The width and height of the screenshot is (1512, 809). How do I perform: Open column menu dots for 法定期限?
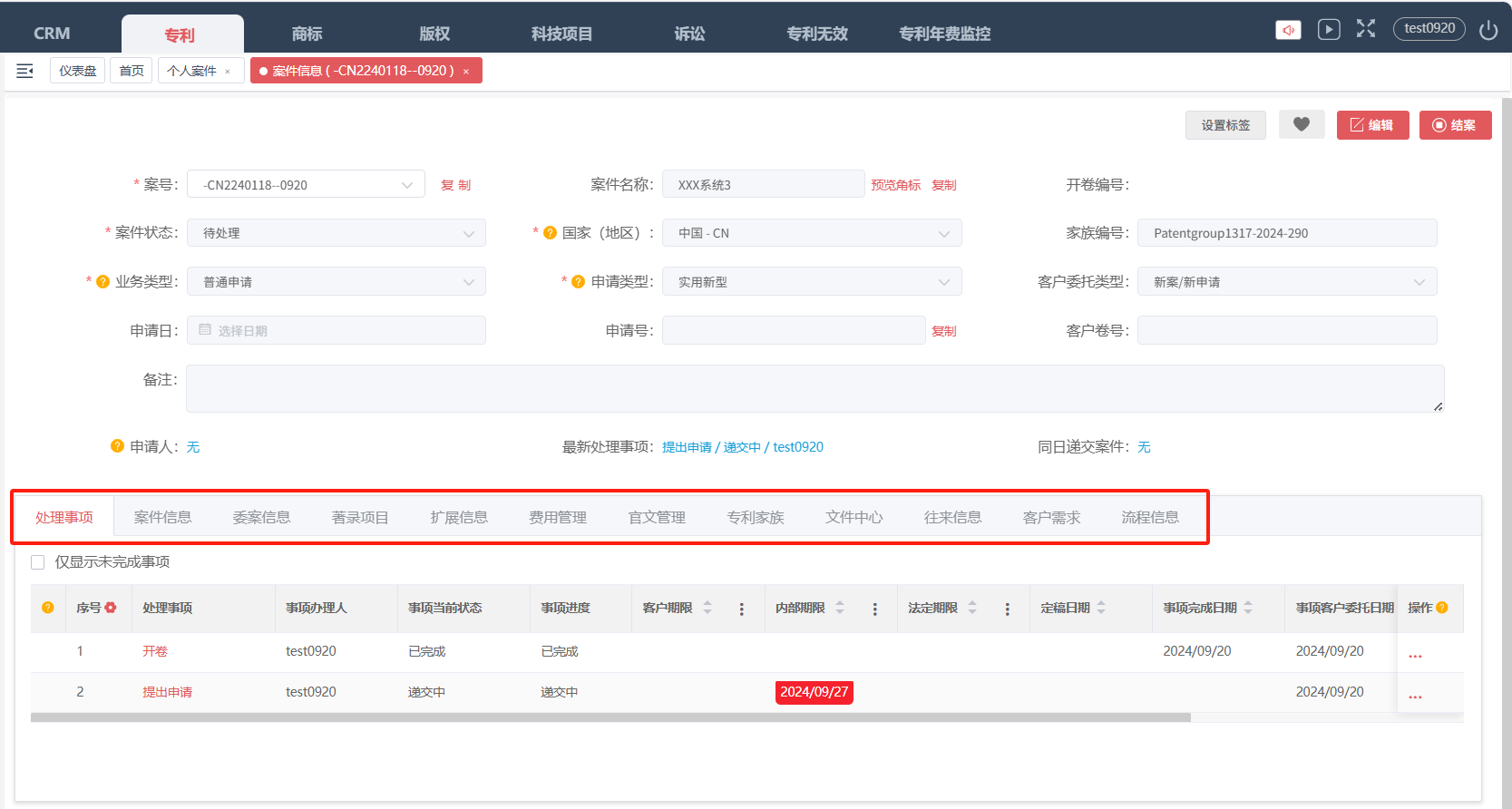point(1008,609)
